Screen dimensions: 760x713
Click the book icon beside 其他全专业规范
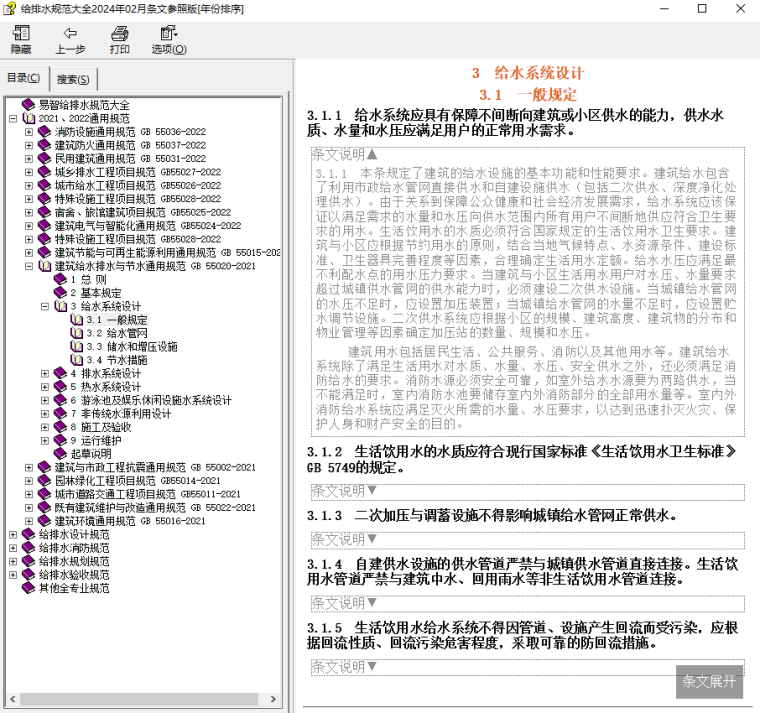(29, 589)
